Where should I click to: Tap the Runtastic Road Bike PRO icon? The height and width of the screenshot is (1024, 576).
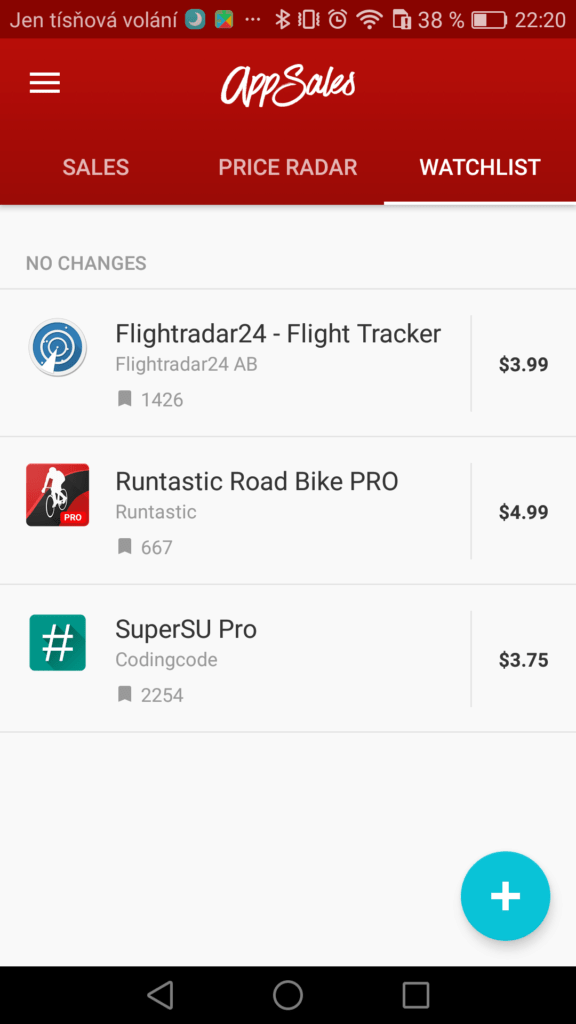57,495
